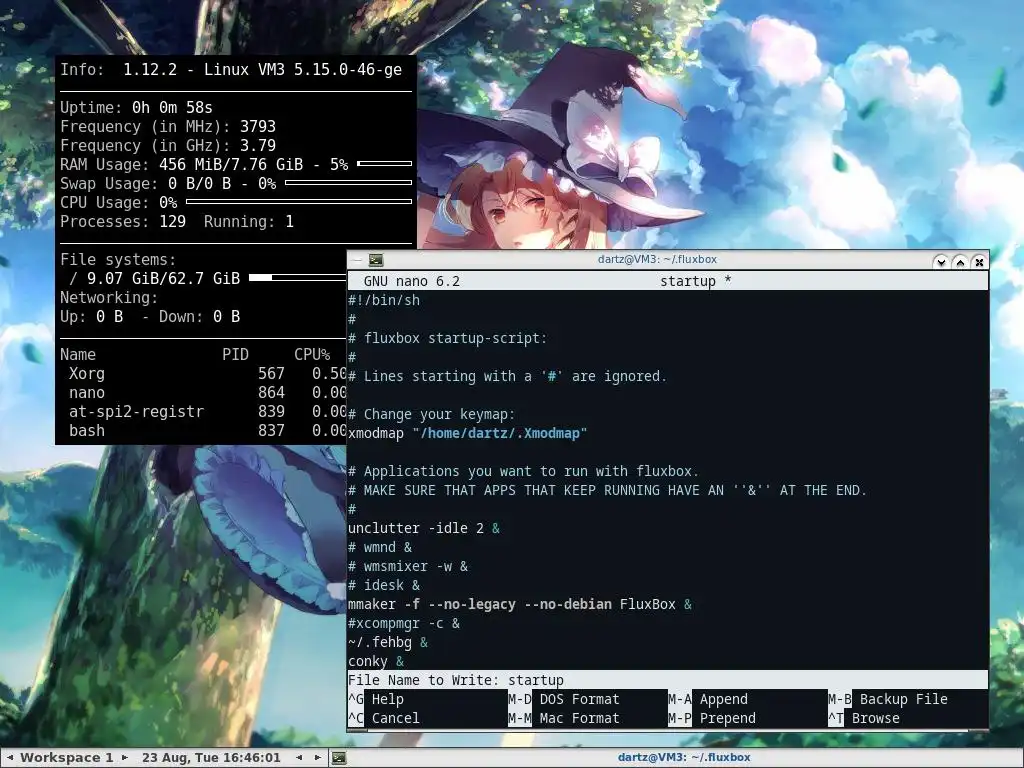
Task: Focus dartz@VM3 entry in the taskbar
Action: tap(684, 758)
